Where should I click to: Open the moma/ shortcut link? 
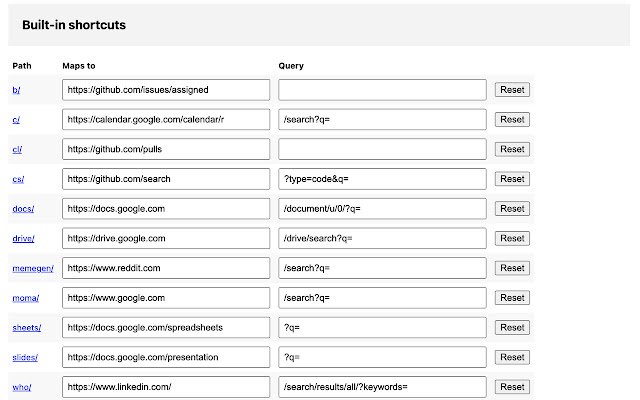[x=26, y=298]
